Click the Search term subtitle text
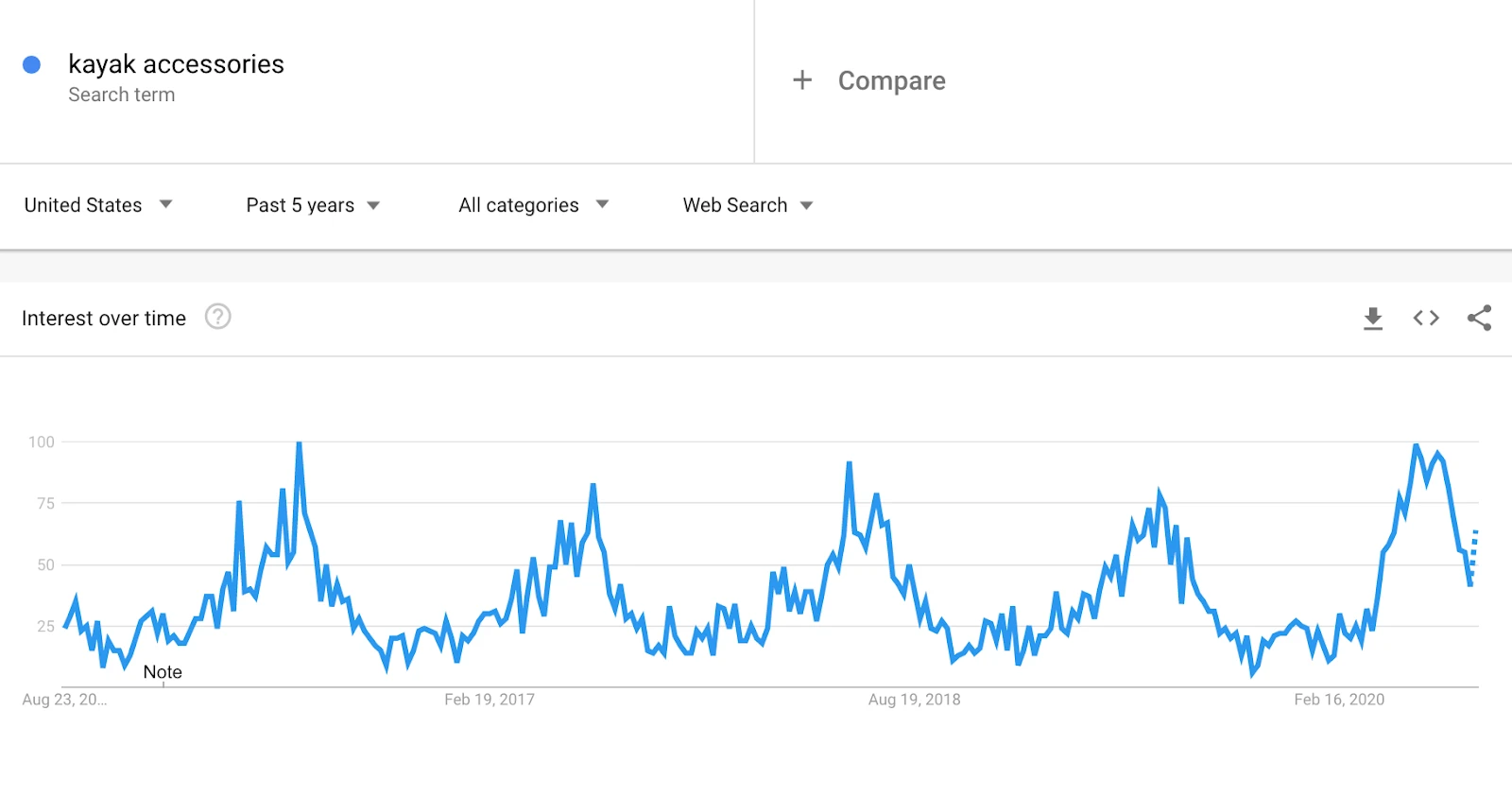Viewport: 1512px width, 797px height. point(122,95)
